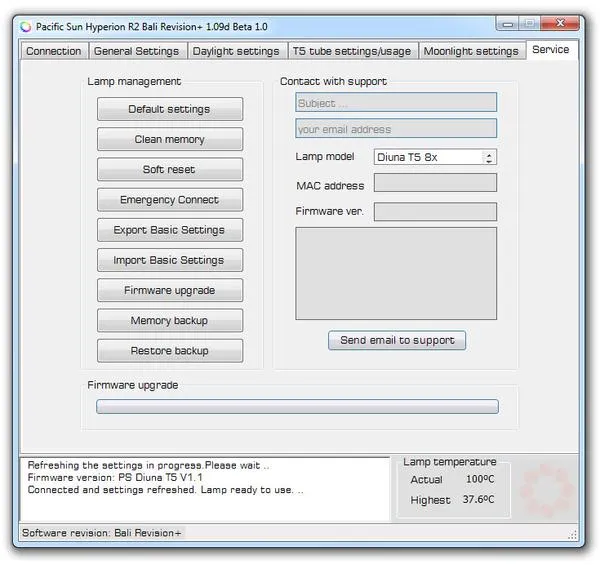Go to T5 tube settings/usage tab
600x569 pixels.
pyautogui.click(x=352, y=51)
